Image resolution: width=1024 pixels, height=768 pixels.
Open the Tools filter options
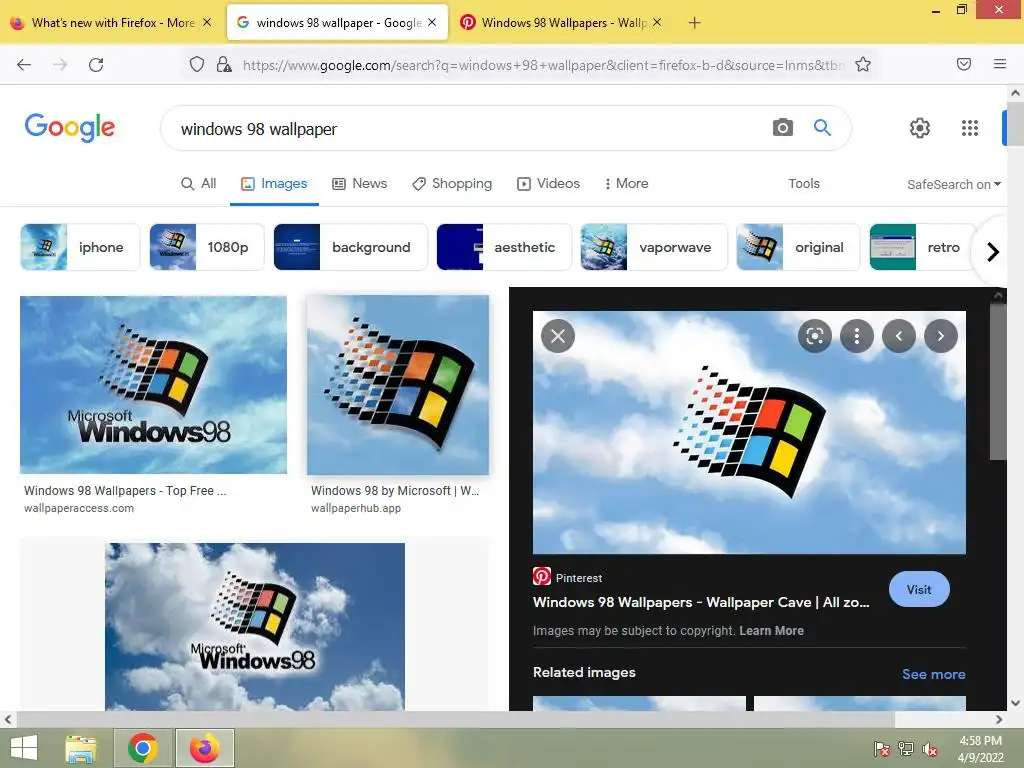[804, 184]
